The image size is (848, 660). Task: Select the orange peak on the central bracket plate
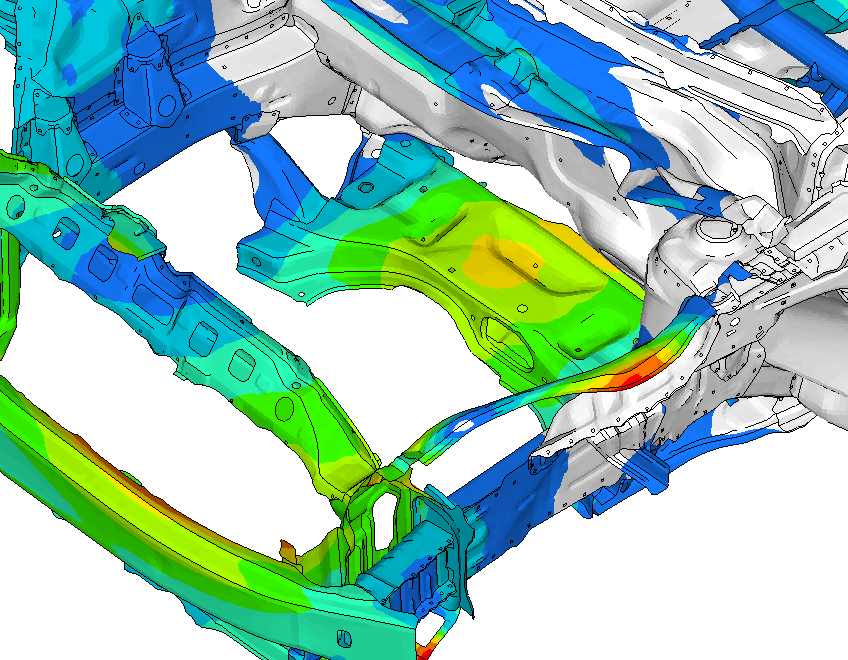click(x=504, y=263)
